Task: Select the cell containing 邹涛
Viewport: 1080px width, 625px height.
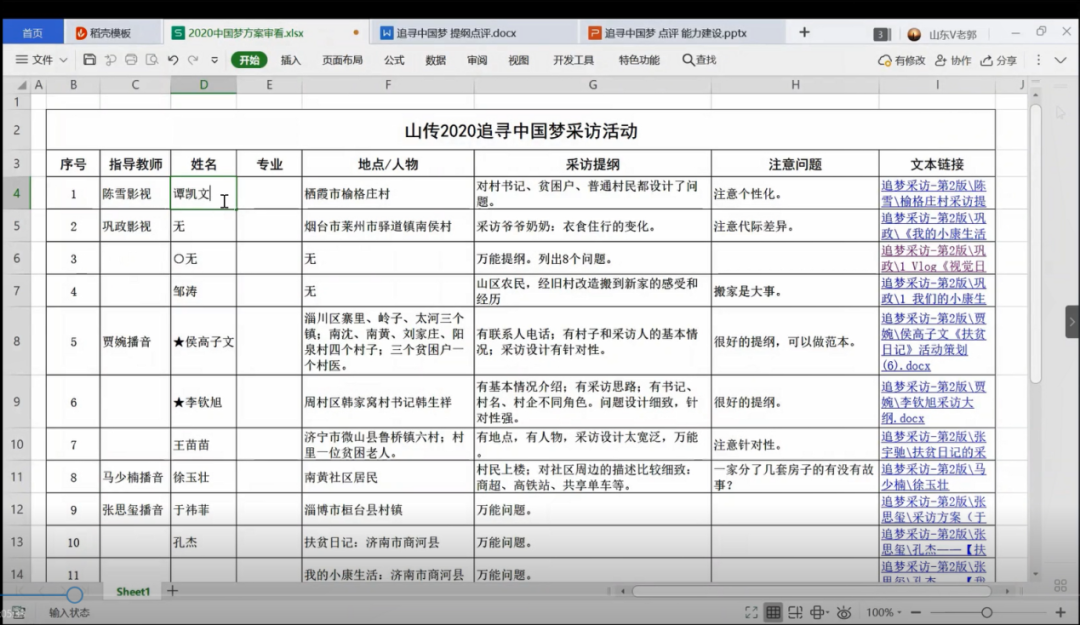Action: 203,291
